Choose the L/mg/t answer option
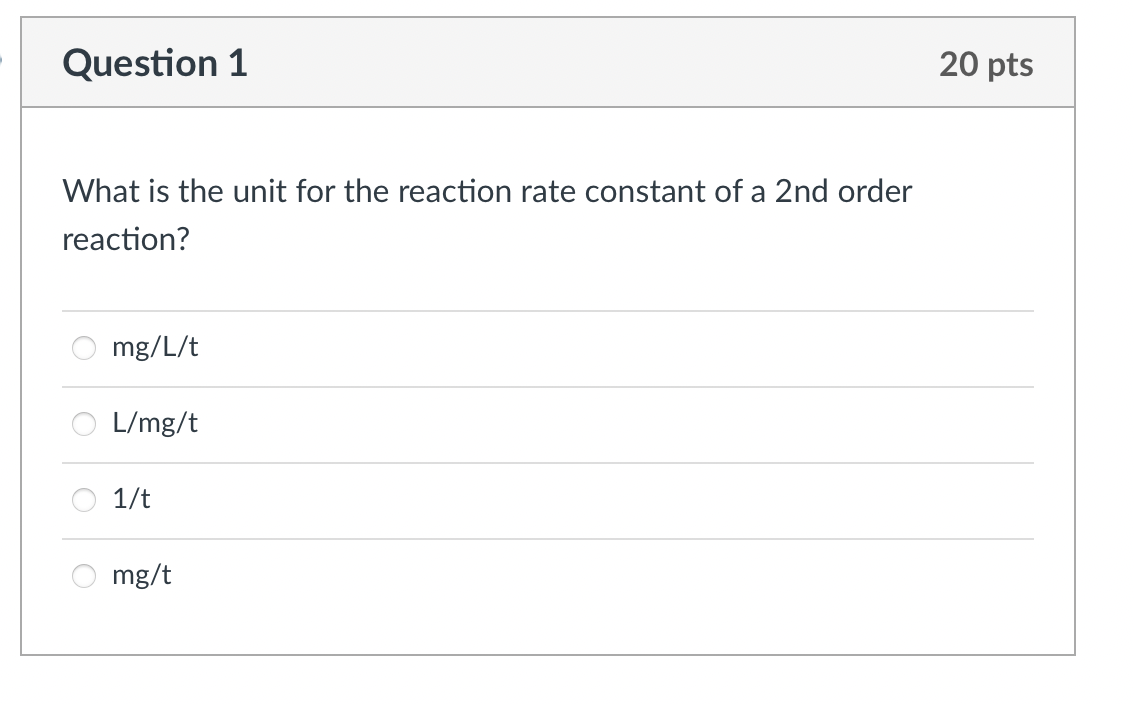 click(x=84, y=424)
